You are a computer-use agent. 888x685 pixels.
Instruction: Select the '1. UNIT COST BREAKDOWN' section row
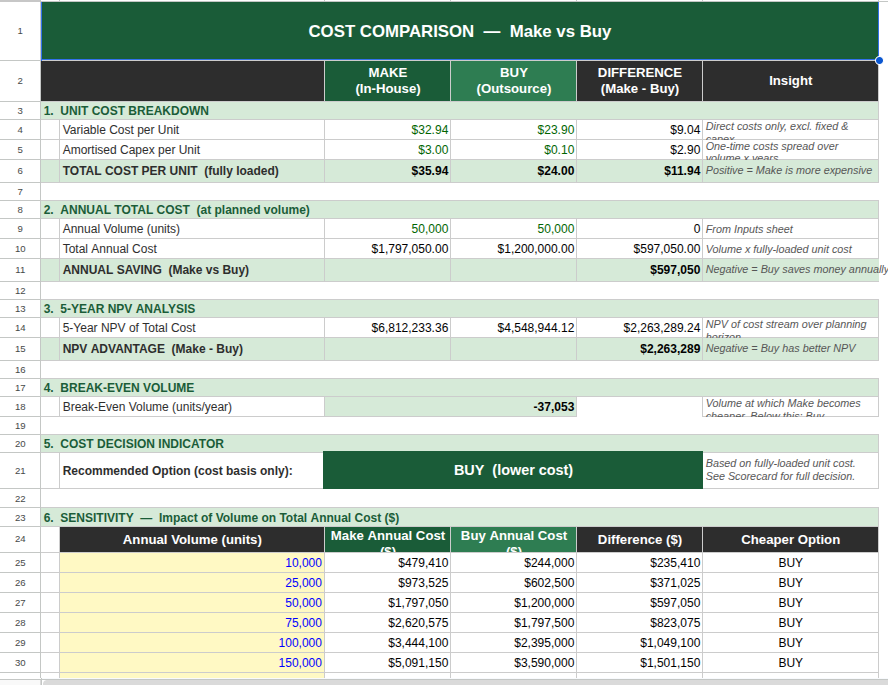(459, 110)
